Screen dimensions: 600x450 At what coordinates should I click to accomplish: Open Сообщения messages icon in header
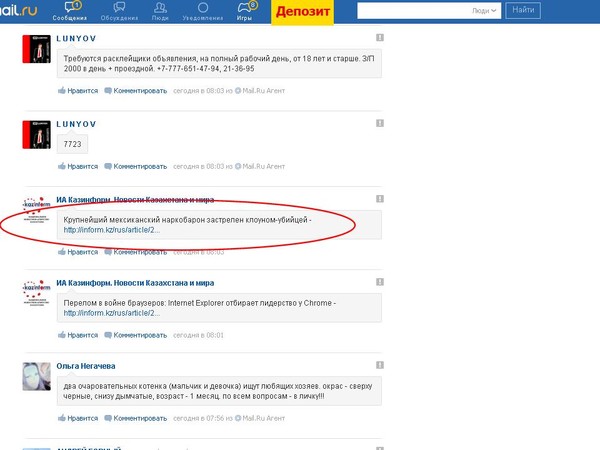pos(70,11)
